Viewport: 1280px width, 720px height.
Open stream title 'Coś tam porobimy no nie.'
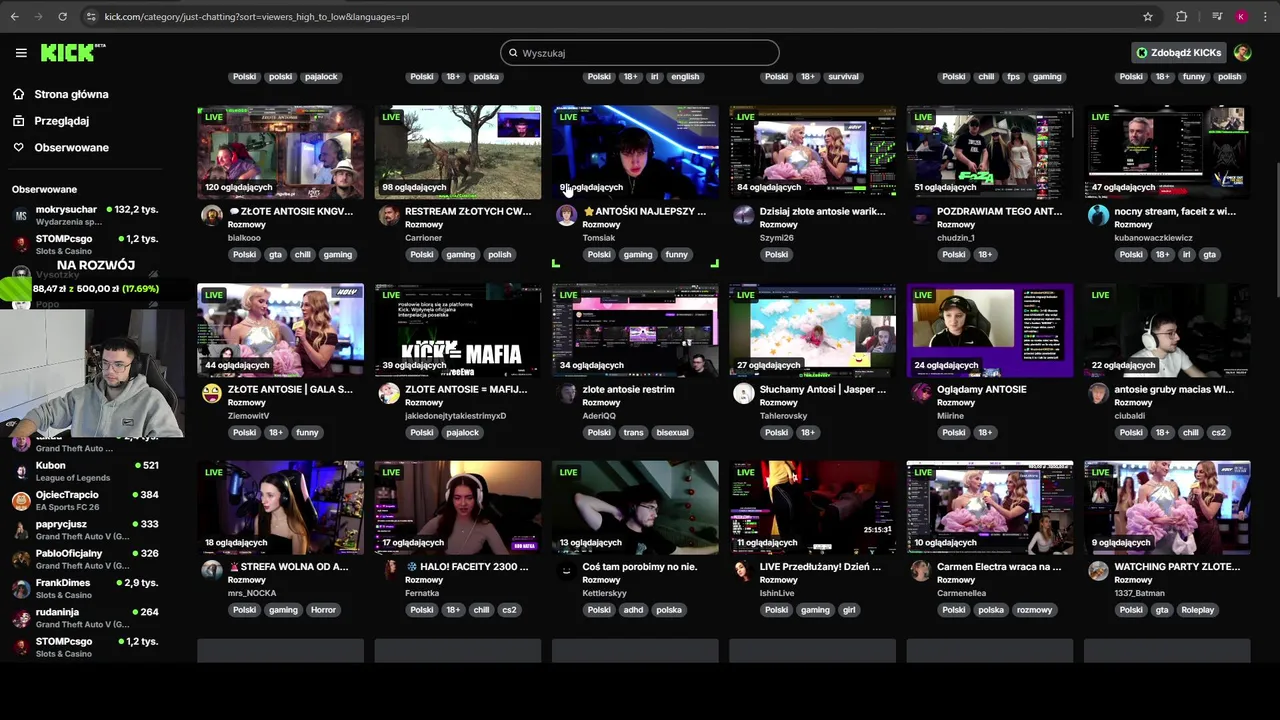click(639, 566)
